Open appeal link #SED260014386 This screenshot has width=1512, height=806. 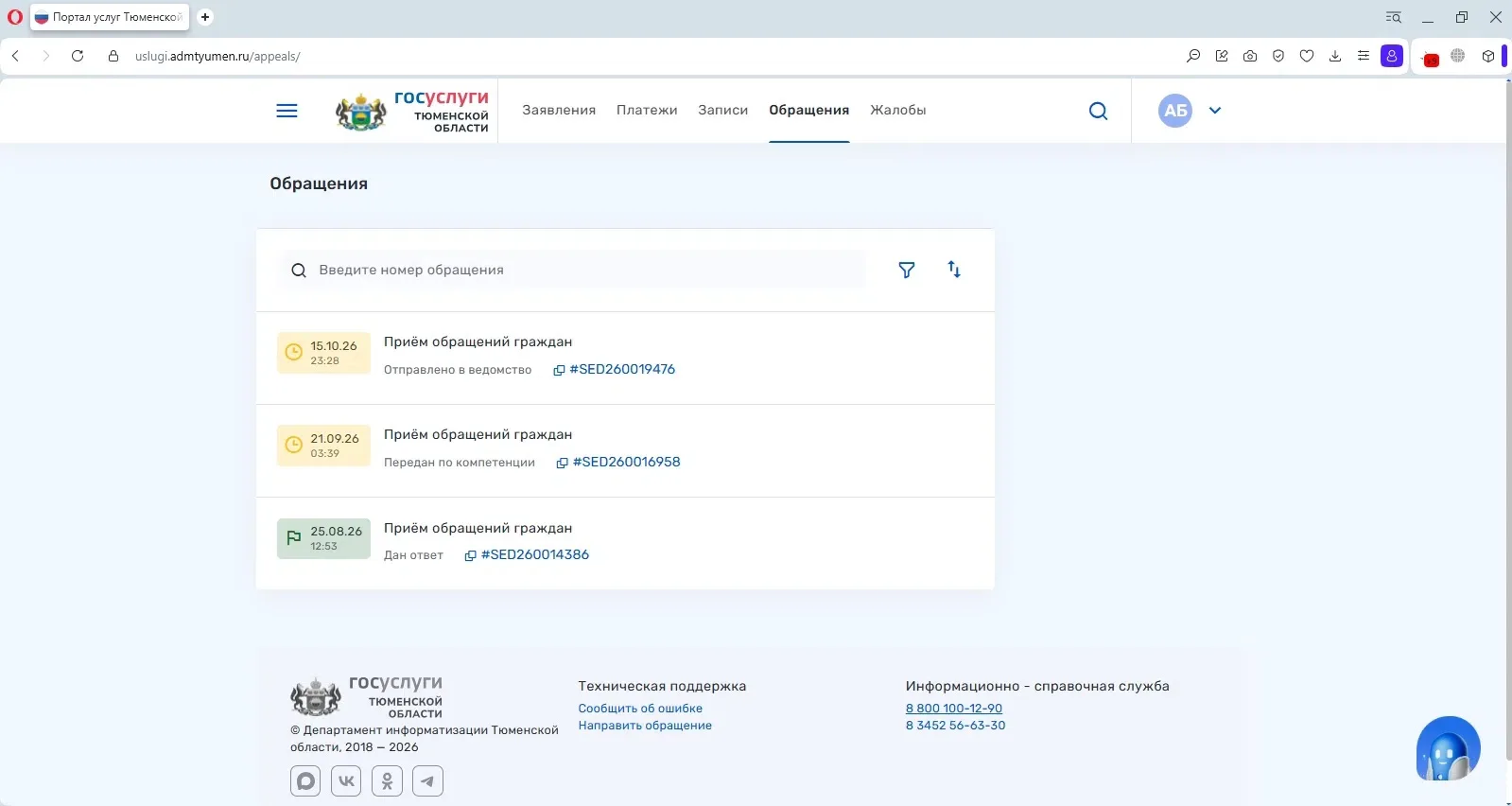tap(535, 554)
